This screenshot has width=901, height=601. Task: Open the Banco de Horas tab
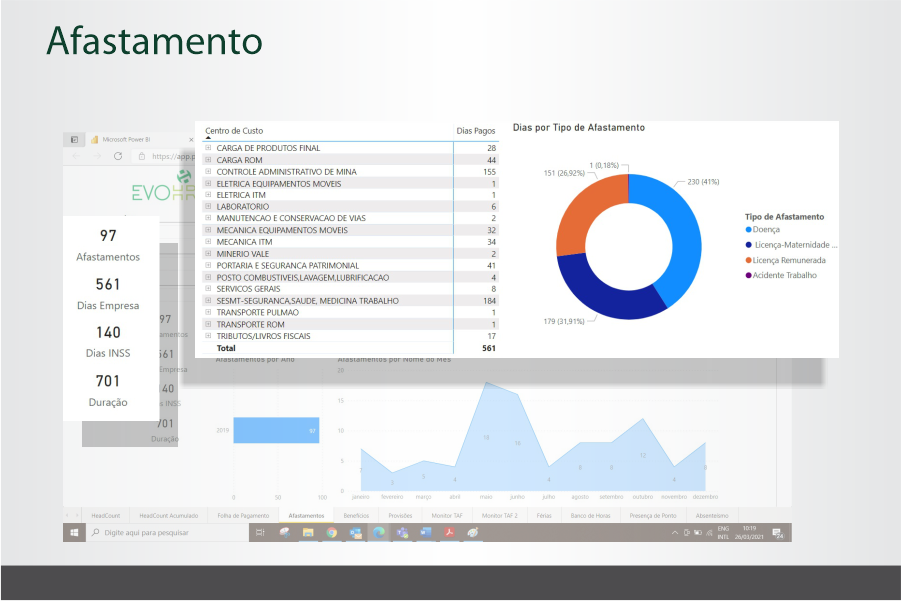coord(591,515)
